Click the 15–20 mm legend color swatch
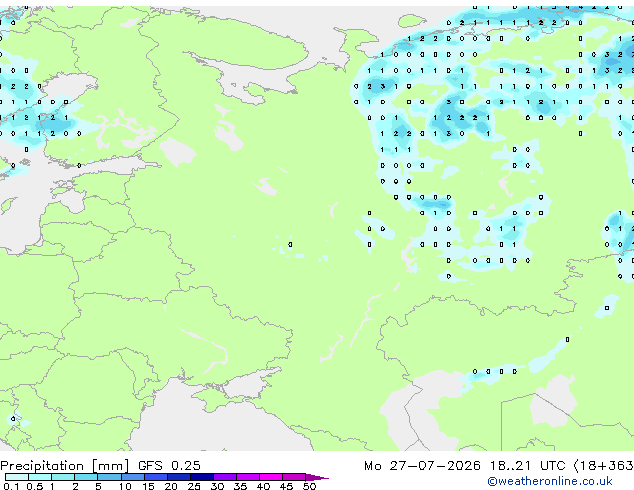 (x=155, y=477)
